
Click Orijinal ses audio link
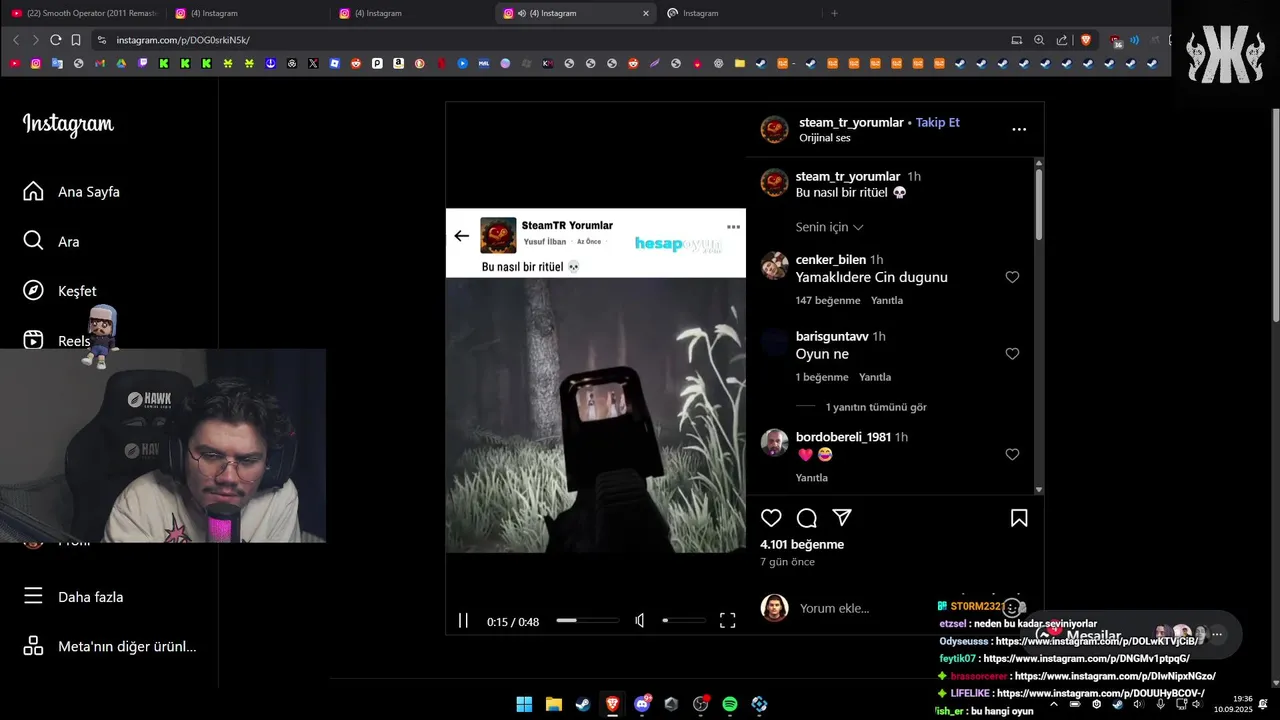click(x=824, y=138)
